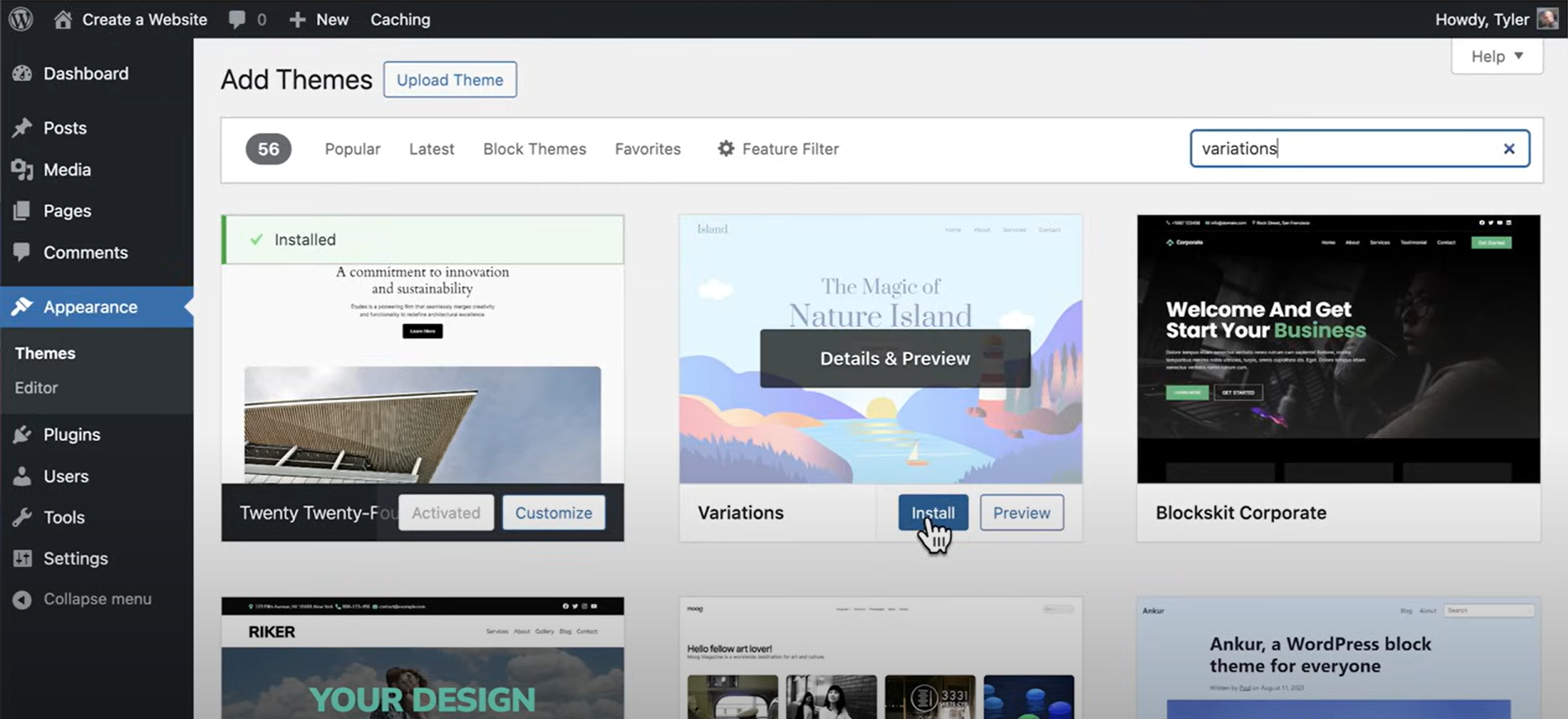Click Tyler's user avatar
Viewport: 1568px width, 719px height.
point(1547,19)
